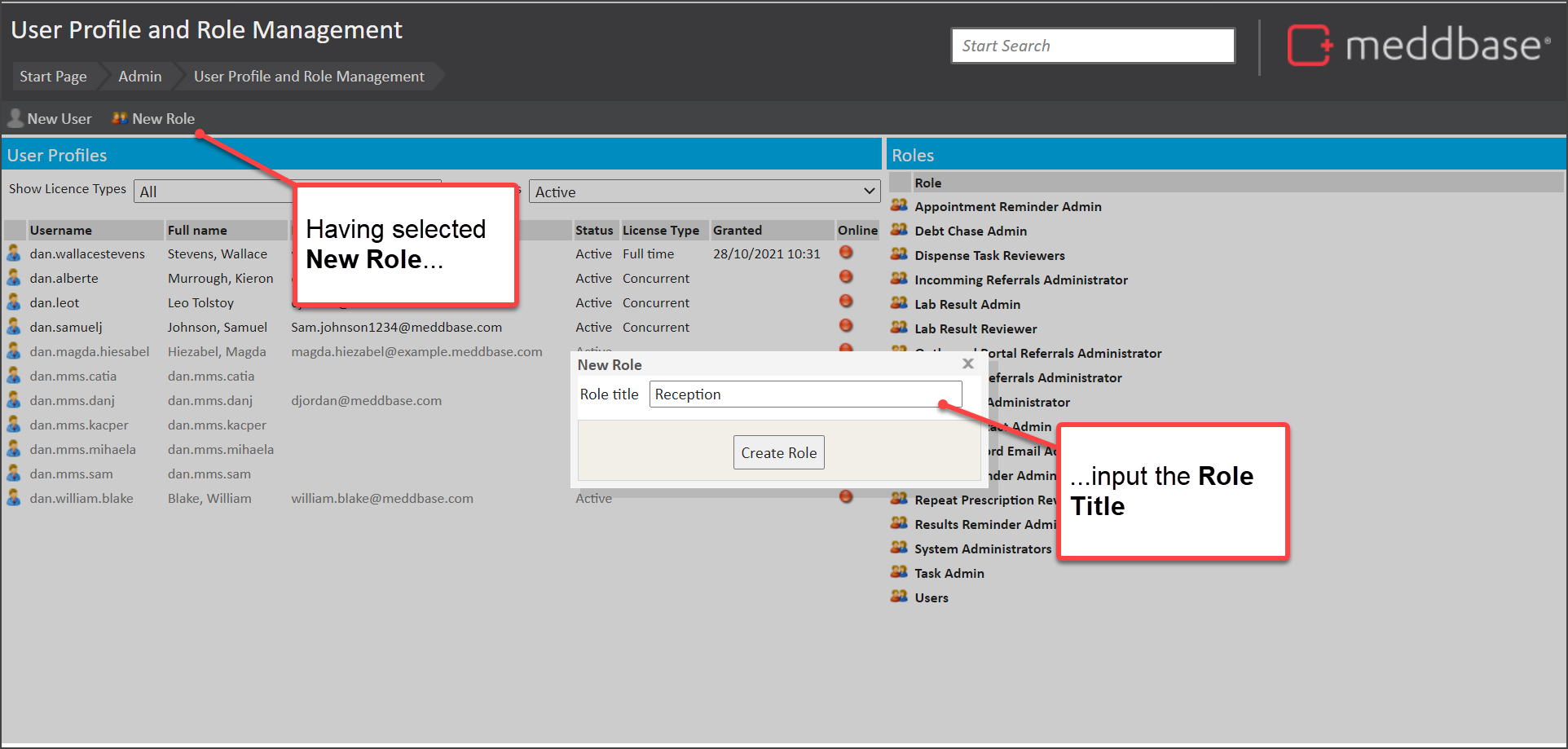Open the Show Licence Types dropdown
The image size is (1568, 749).
[214, 192]
